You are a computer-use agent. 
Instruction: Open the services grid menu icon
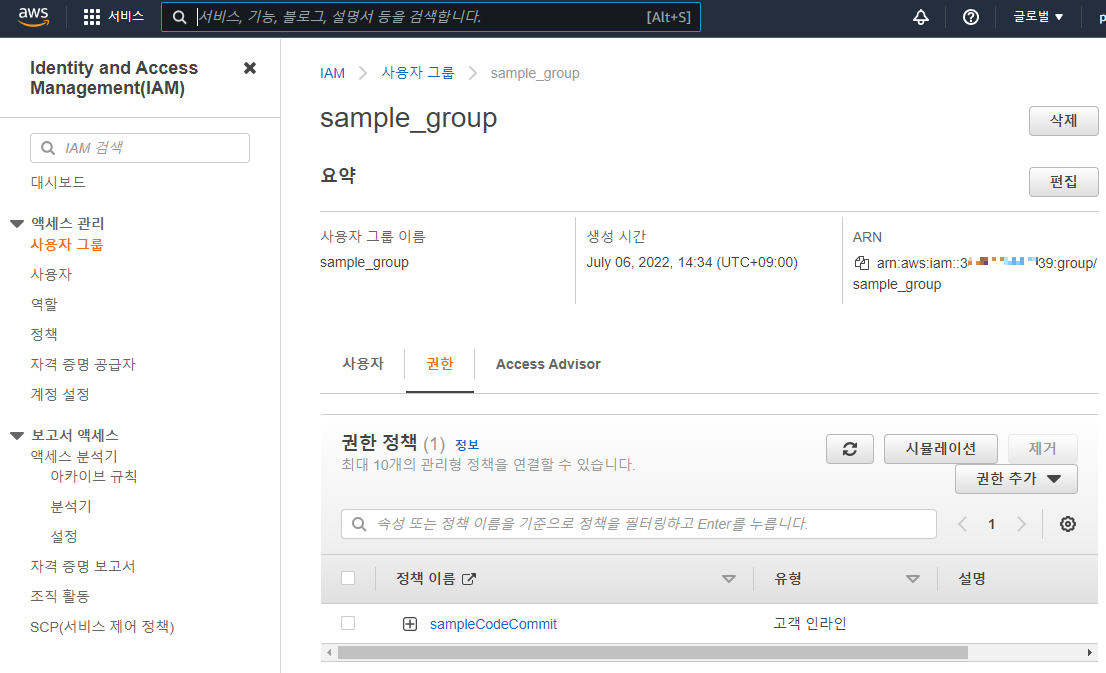(x=92, y=17)
